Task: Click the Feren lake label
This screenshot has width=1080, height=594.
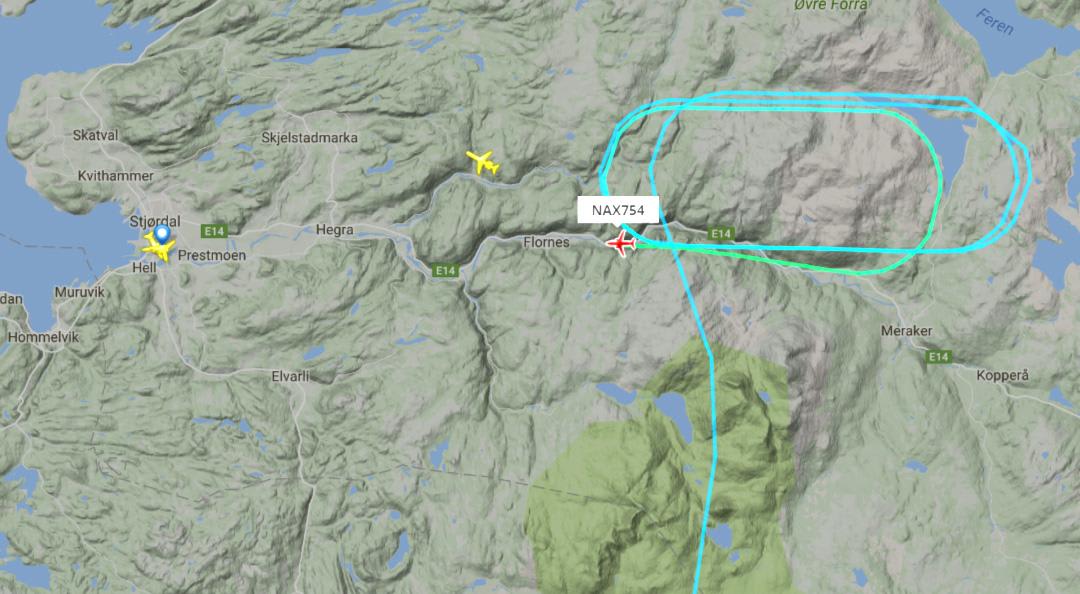Action: 995,22
